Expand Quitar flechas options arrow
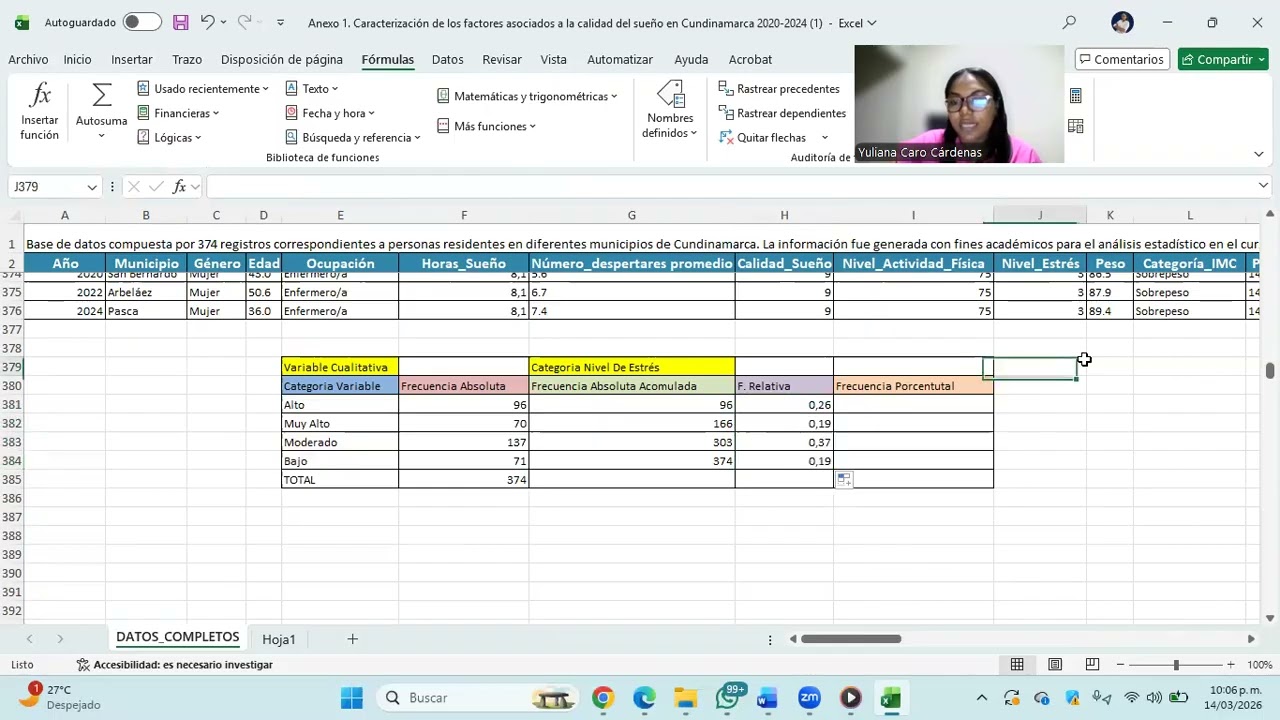1280x720 pixels. coord(825,137)
